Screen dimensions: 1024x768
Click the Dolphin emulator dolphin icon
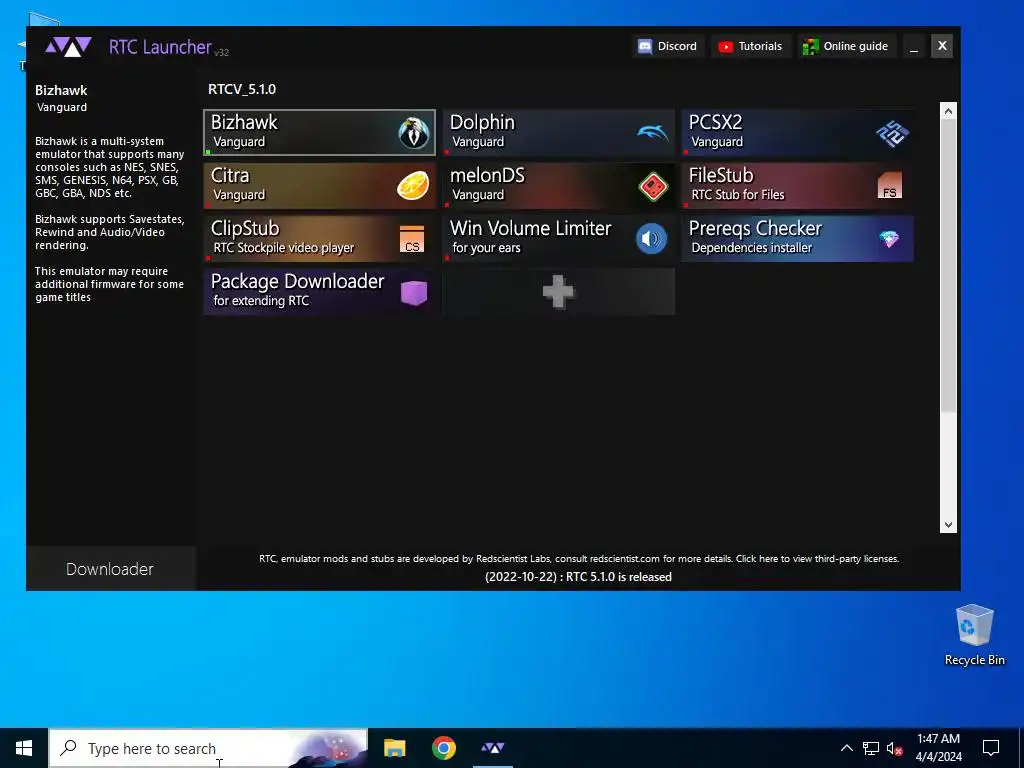click(652, 133)
